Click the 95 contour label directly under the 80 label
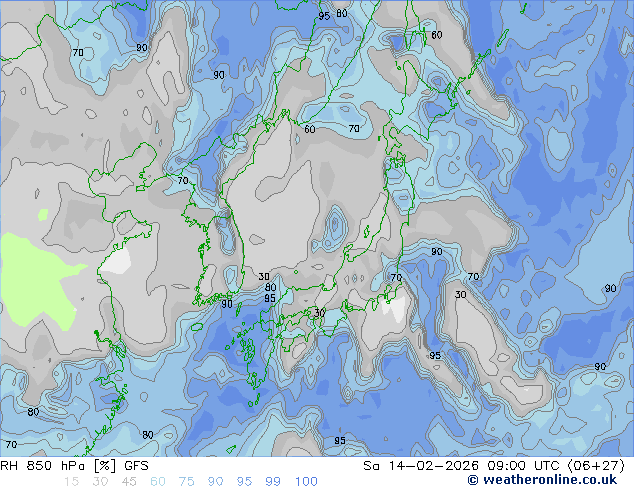This screenshot has height=490, width=634. (270, 298)
